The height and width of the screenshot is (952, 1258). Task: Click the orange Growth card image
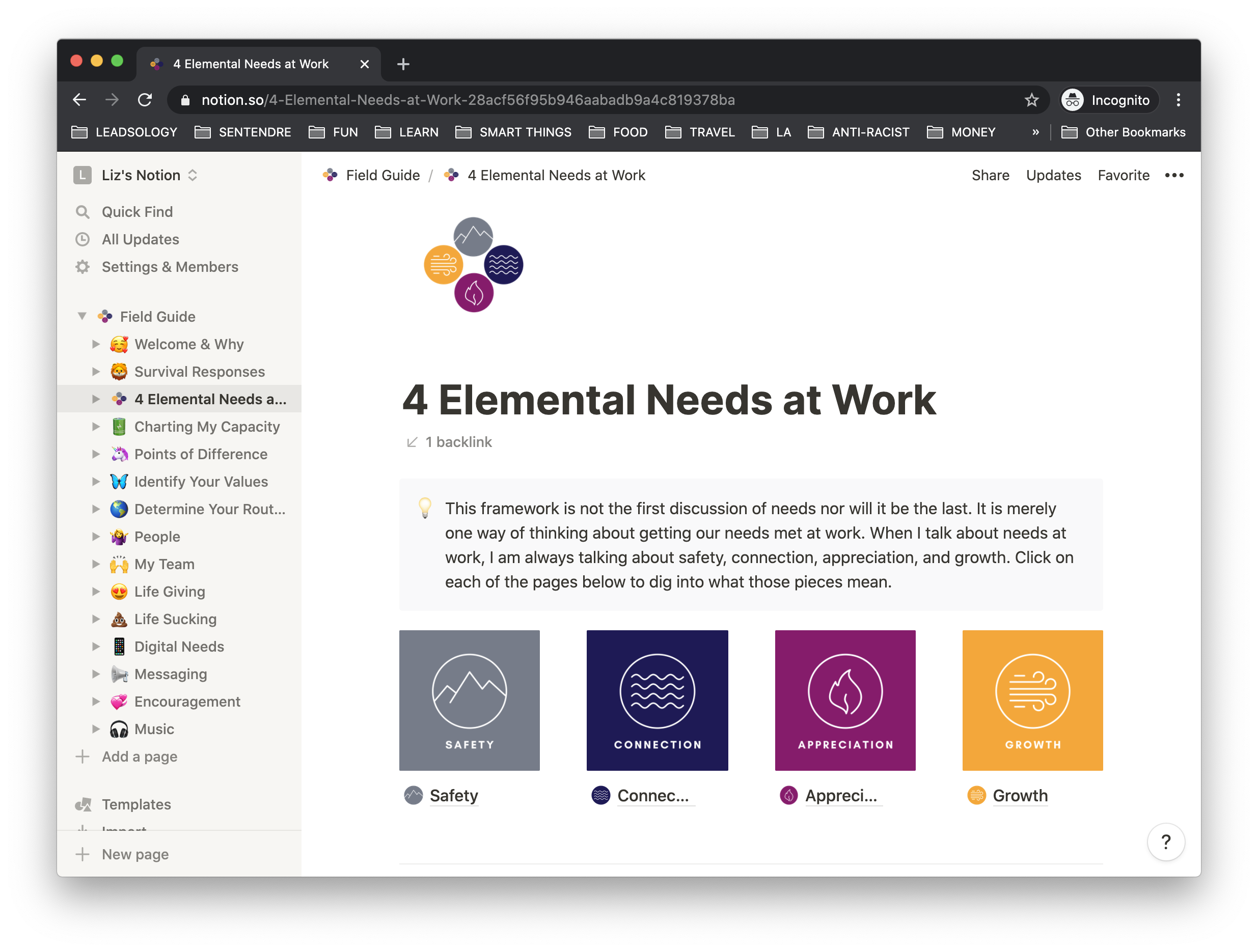[1032, 700]
